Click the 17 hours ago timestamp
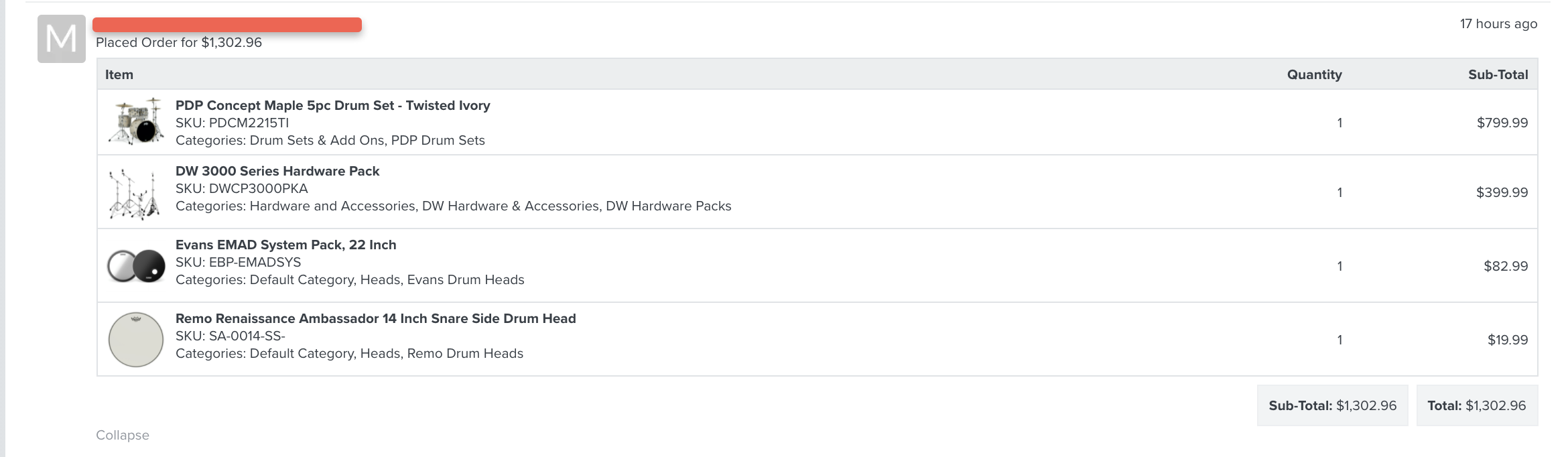Viewport: 1568px width, 457px height. (x=1499, y=23)
